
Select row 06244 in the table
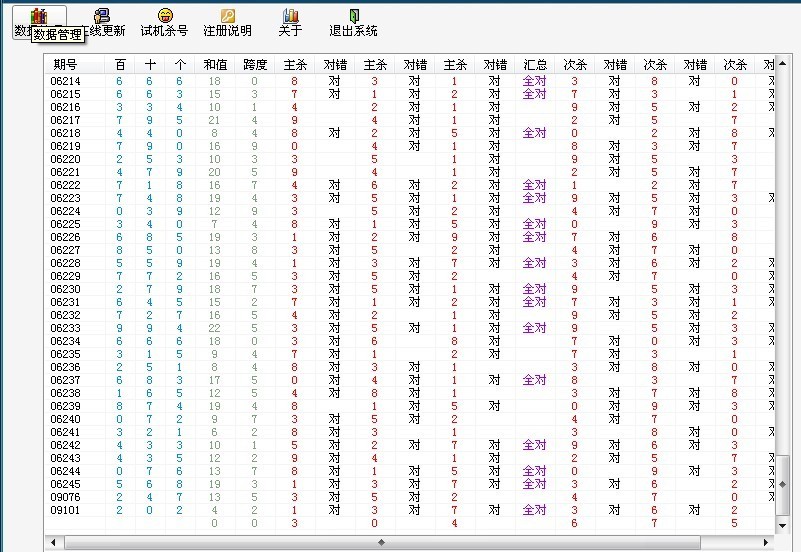pyautogui.click(x=410, y=471)
